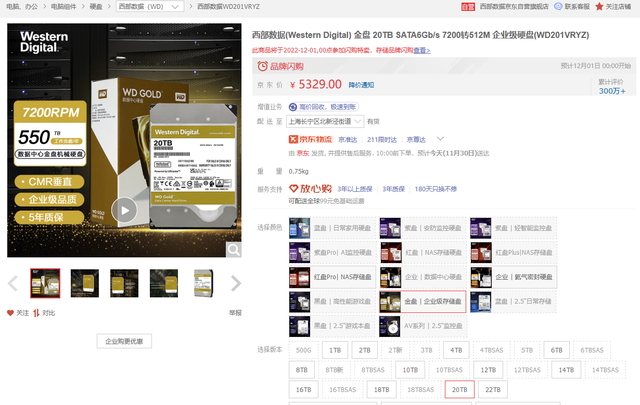Choose the 红盘Plus|NAS存储盘 option
Image resolution: width=640 pixels, height=405 pixels.
pyautogui.click(x=513, y=252)
